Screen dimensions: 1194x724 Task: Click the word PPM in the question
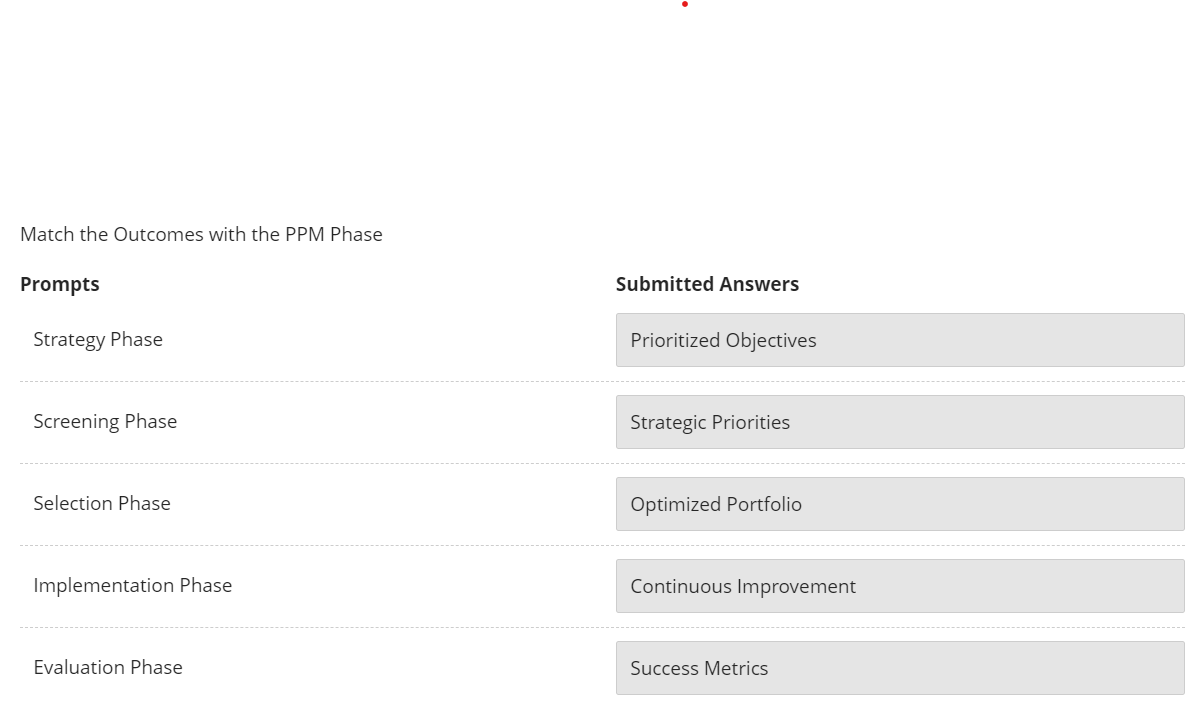(x=305, y=234)
